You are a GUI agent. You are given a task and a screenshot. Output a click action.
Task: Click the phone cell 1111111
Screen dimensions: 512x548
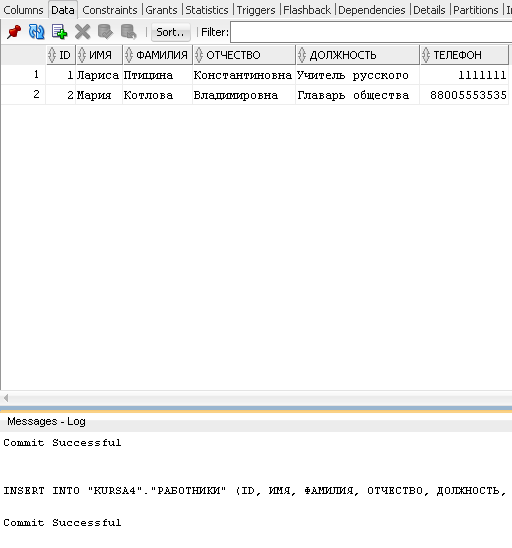tap(464, 75)
